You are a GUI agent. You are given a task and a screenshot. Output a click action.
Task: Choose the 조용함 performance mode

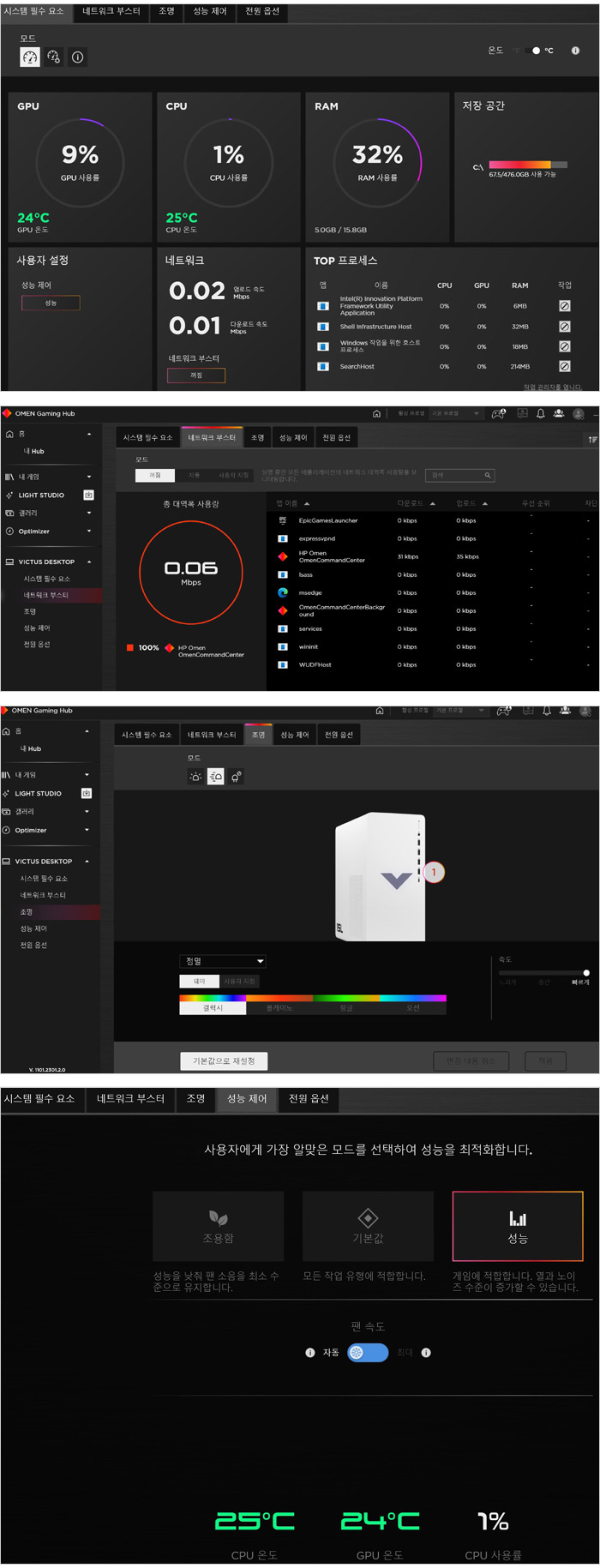pos(218,1226)
